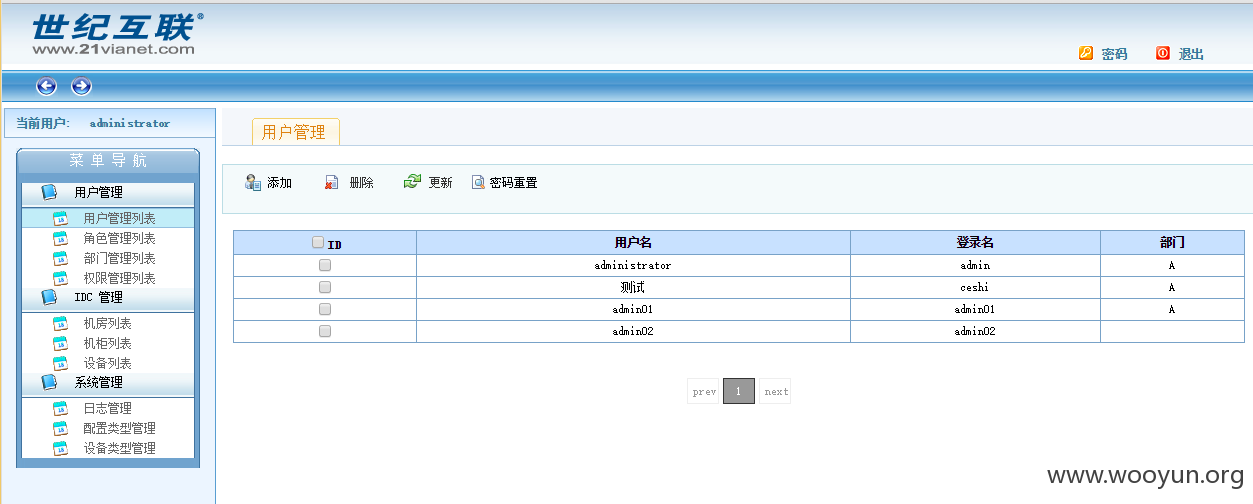The height and width of the screenshot is (504, 1253).
Task: Click the back arrow navigation icon
Action: click(46, 86)
